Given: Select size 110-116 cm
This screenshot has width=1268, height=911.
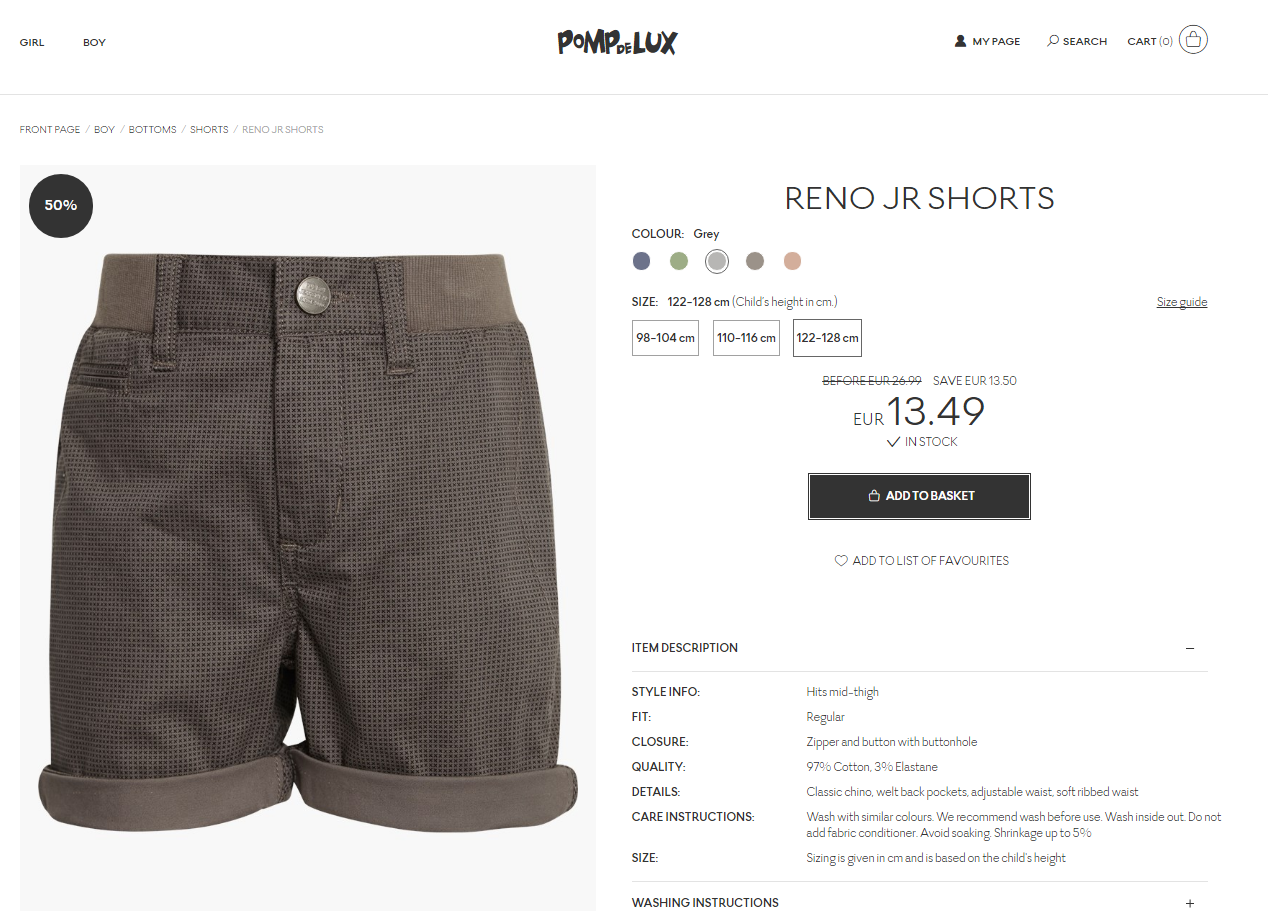Looking at the screenshot, I should tap(746, 338).
